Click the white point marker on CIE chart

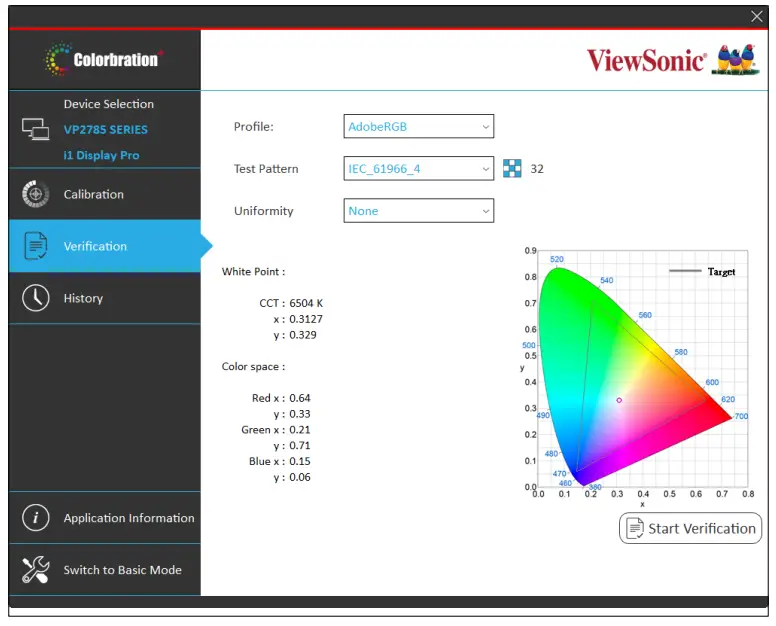pos(619,400)
